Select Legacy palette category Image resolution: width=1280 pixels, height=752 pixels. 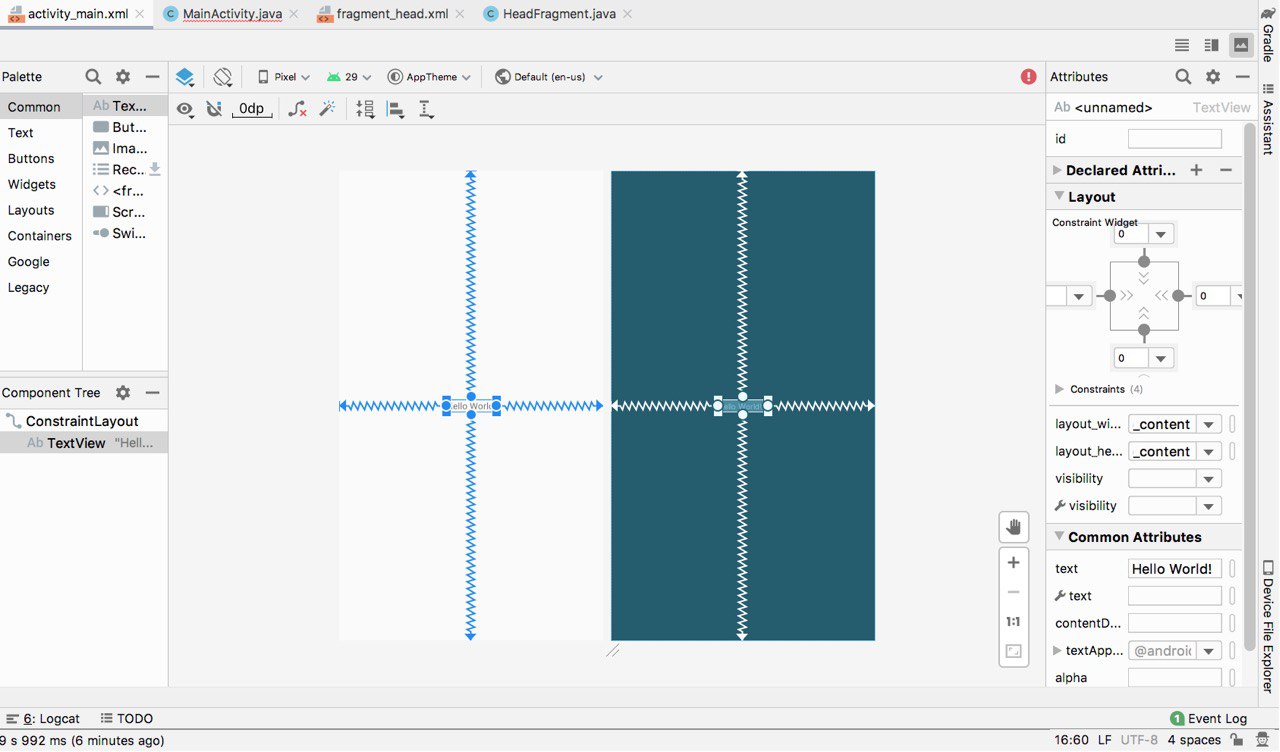[41, 288]
